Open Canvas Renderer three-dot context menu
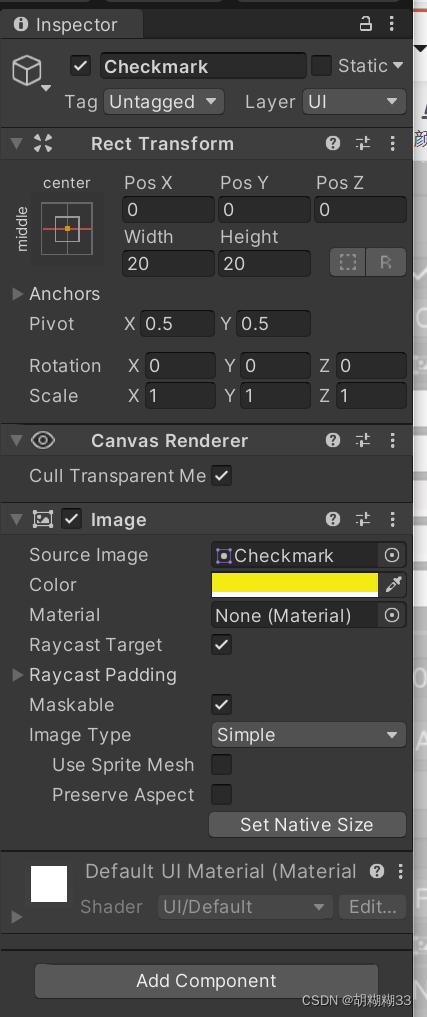This screenshot has width=427, height=1017. pos(392,440)
